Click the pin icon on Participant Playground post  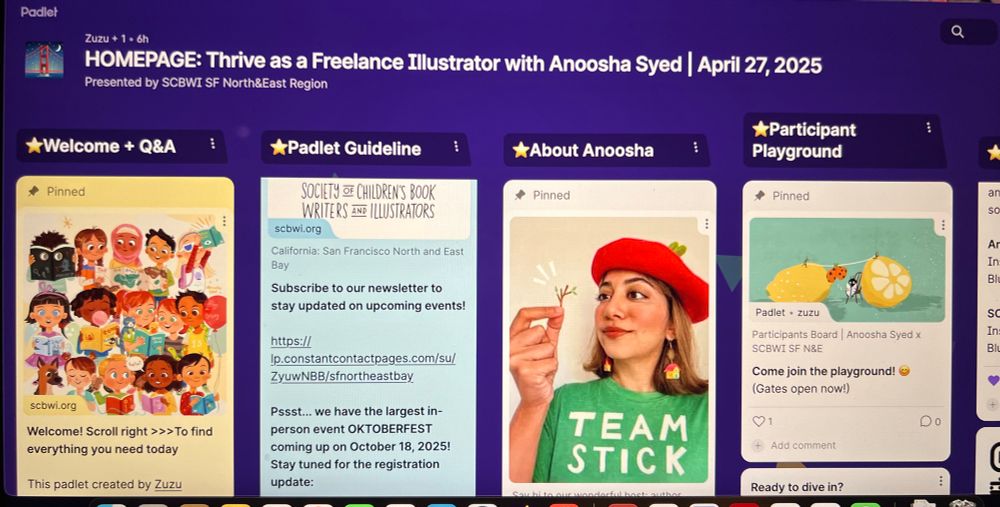point(759,196)
